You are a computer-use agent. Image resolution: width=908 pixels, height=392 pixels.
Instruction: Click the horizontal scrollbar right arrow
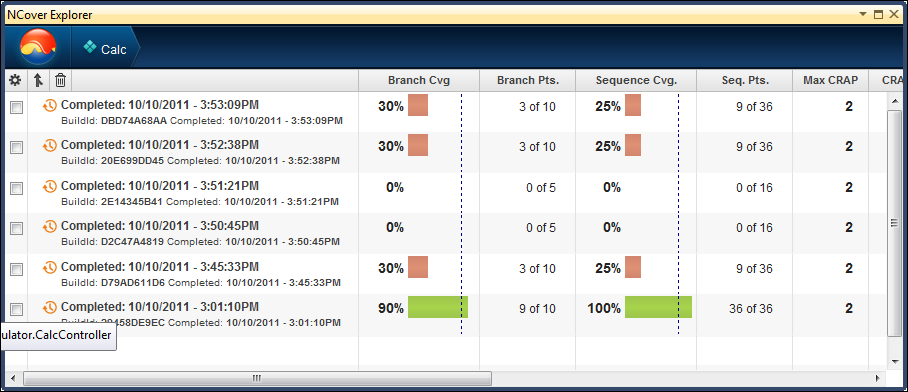[877, 379]
